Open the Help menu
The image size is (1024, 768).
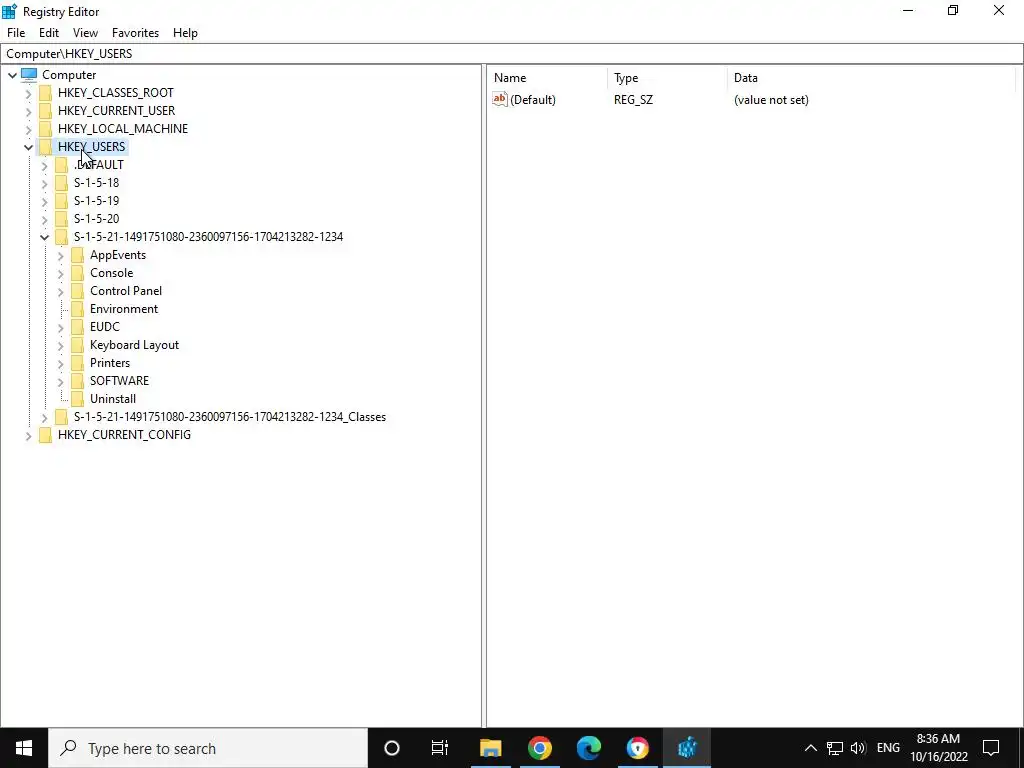(x=185, y=33)
